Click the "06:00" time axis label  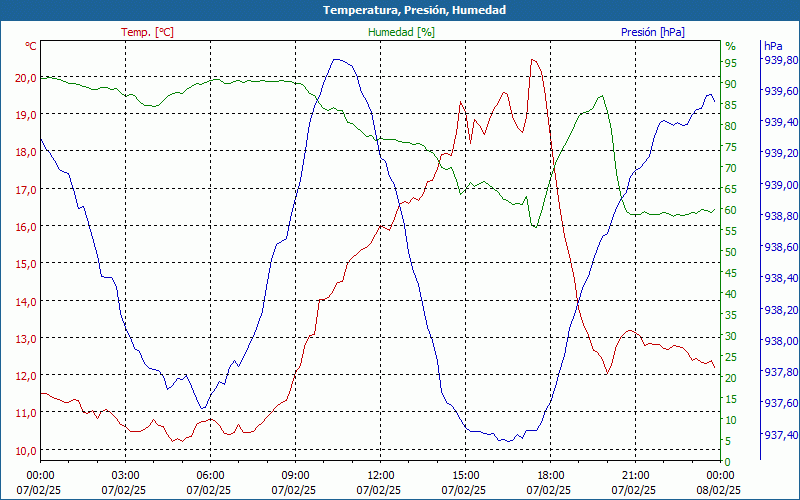210,476
